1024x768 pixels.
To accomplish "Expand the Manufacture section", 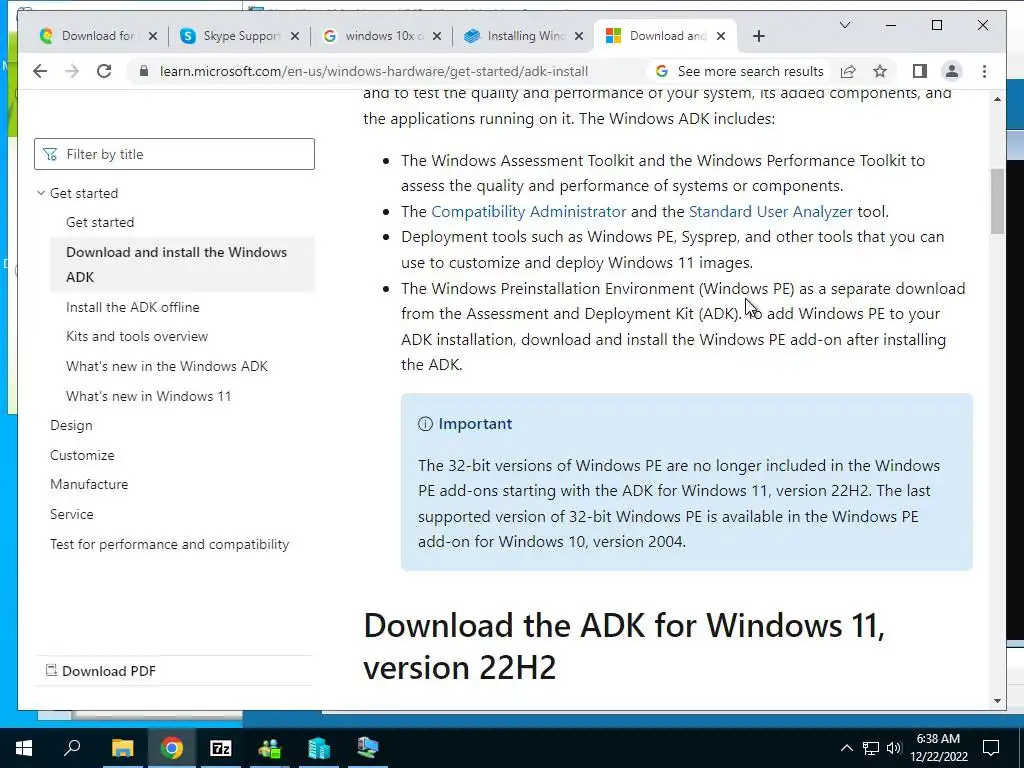I will 89,485.
